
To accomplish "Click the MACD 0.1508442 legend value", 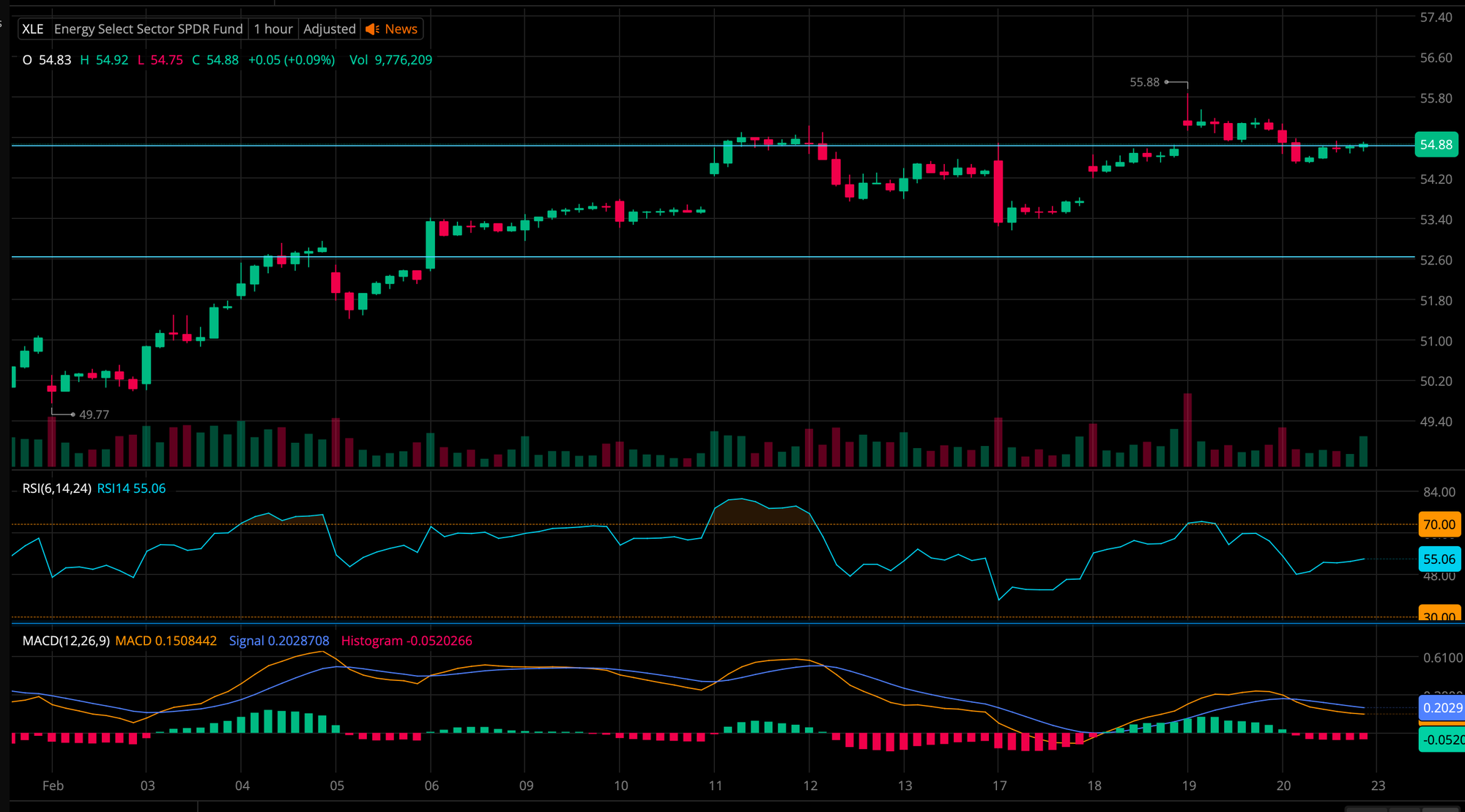I will click(x=166, y=641).
